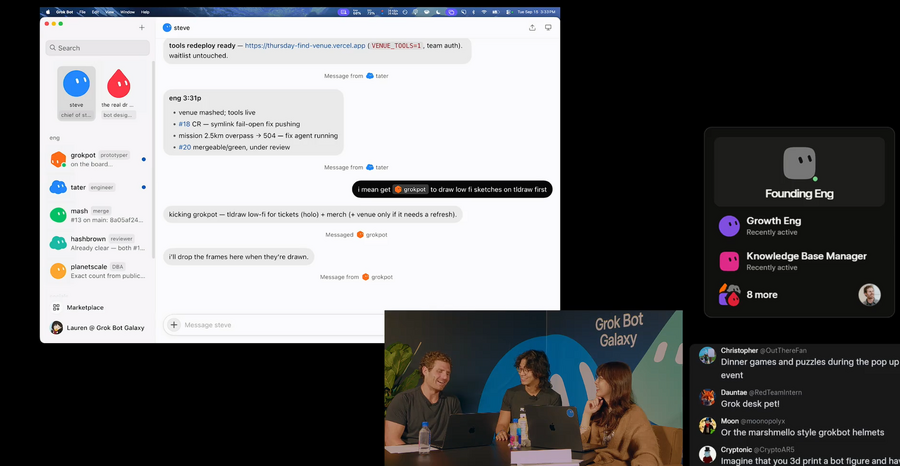
Task: Click the Founding Eng bot avatar
Action: point(799,164)
